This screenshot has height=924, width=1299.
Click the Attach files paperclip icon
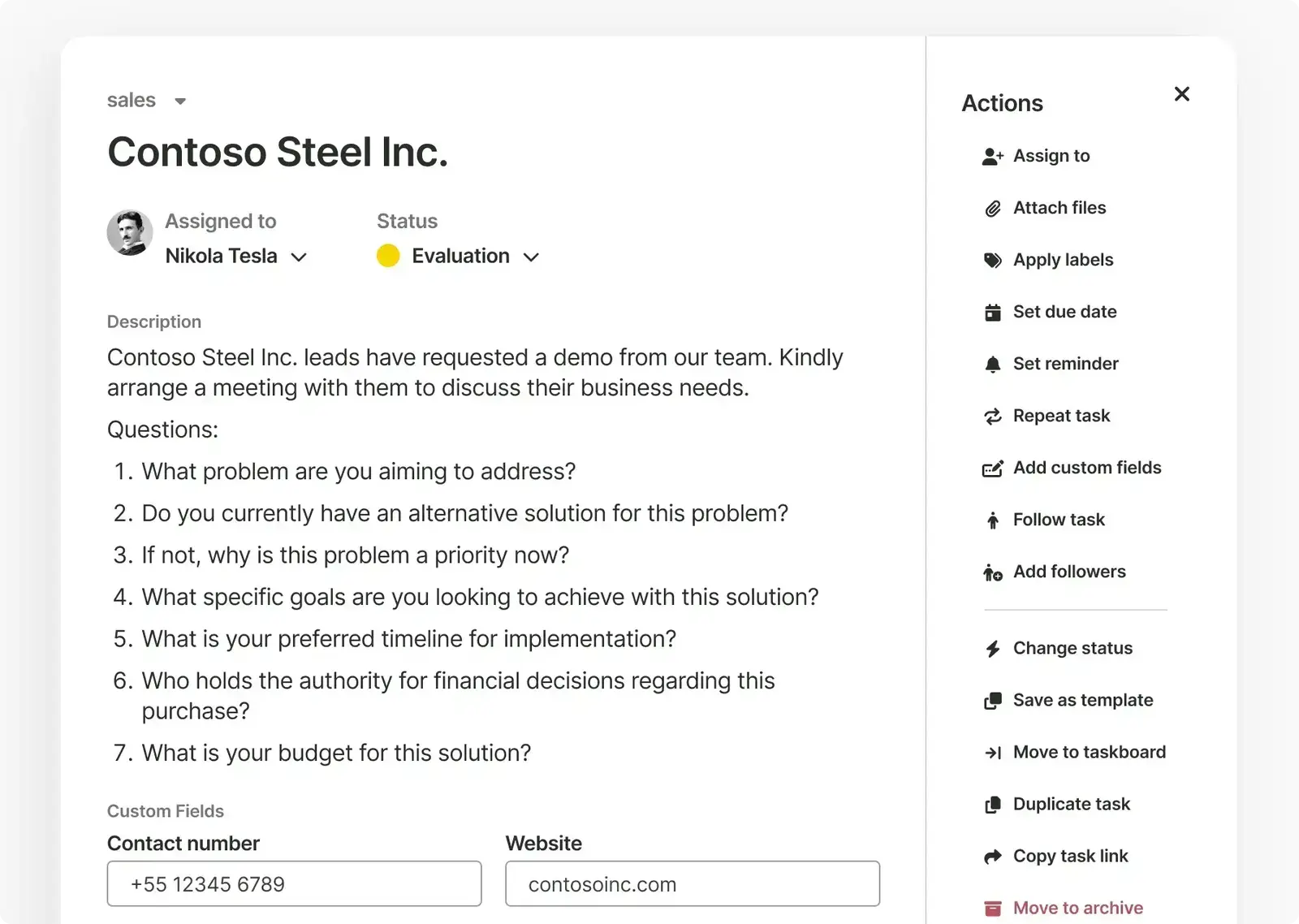[x=992, y=209]
